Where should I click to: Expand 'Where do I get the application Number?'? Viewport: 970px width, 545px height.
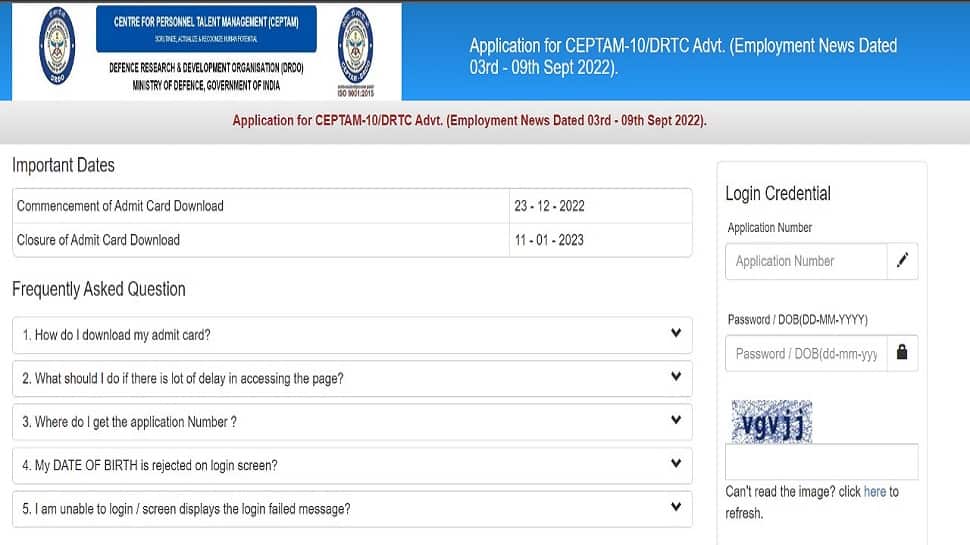[x=352, y=422]
